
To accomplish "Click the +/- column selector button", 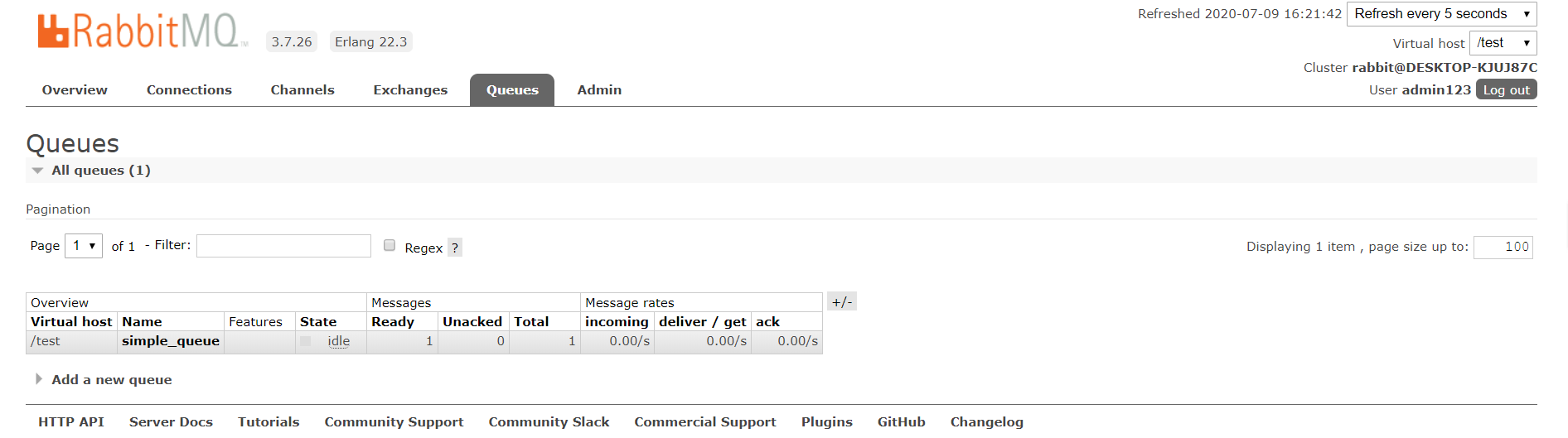I will [x=842, y=301].
